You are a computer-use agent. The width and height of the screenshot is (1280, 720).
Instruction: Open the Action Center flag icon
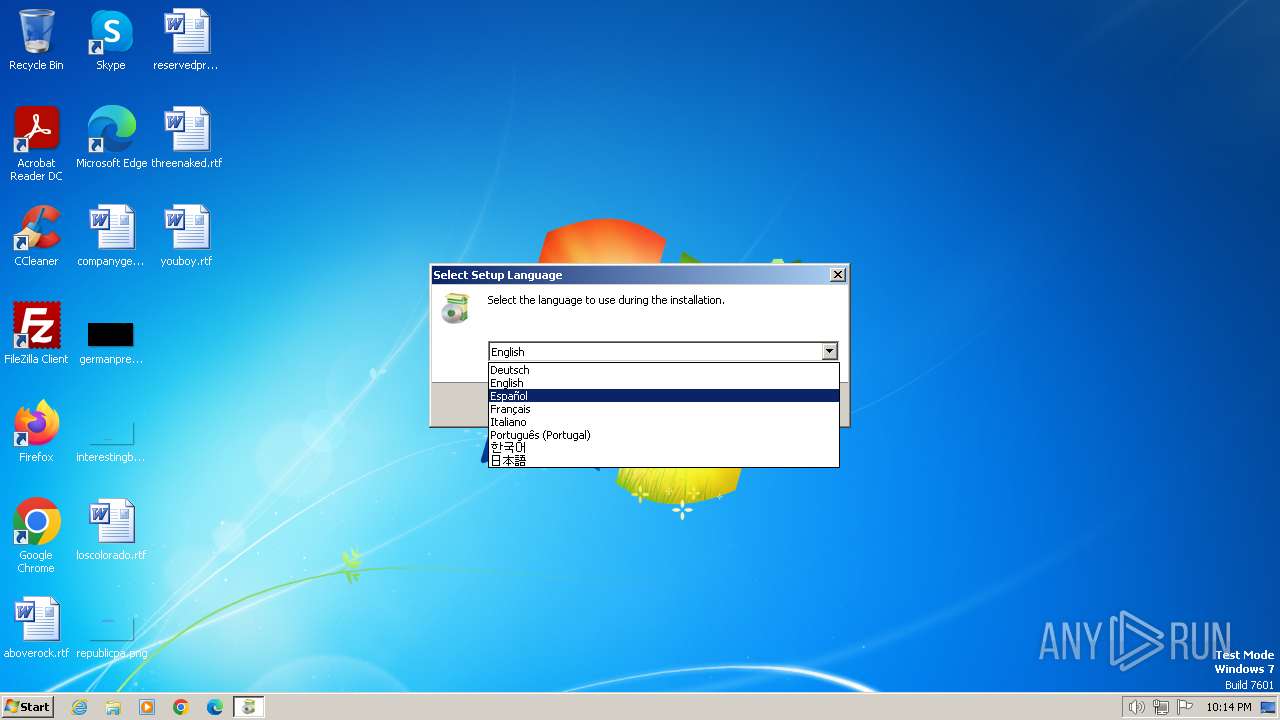tap(1185, 707)
